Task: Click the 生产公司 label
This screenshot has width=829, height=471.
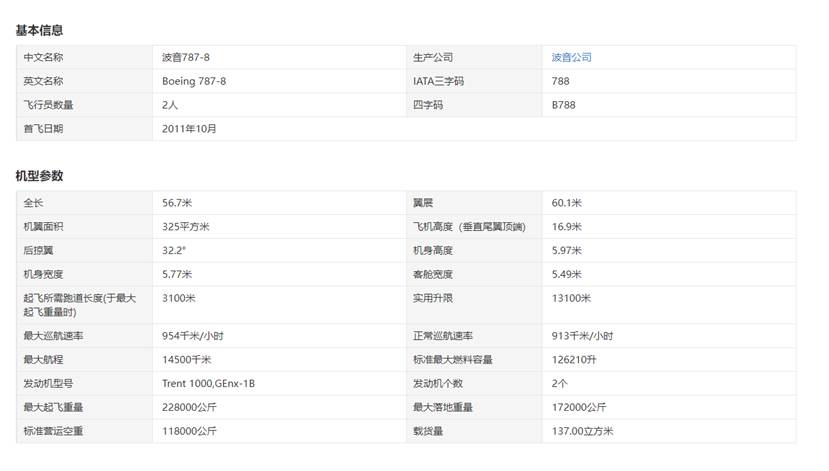Action: click(433, 57)
